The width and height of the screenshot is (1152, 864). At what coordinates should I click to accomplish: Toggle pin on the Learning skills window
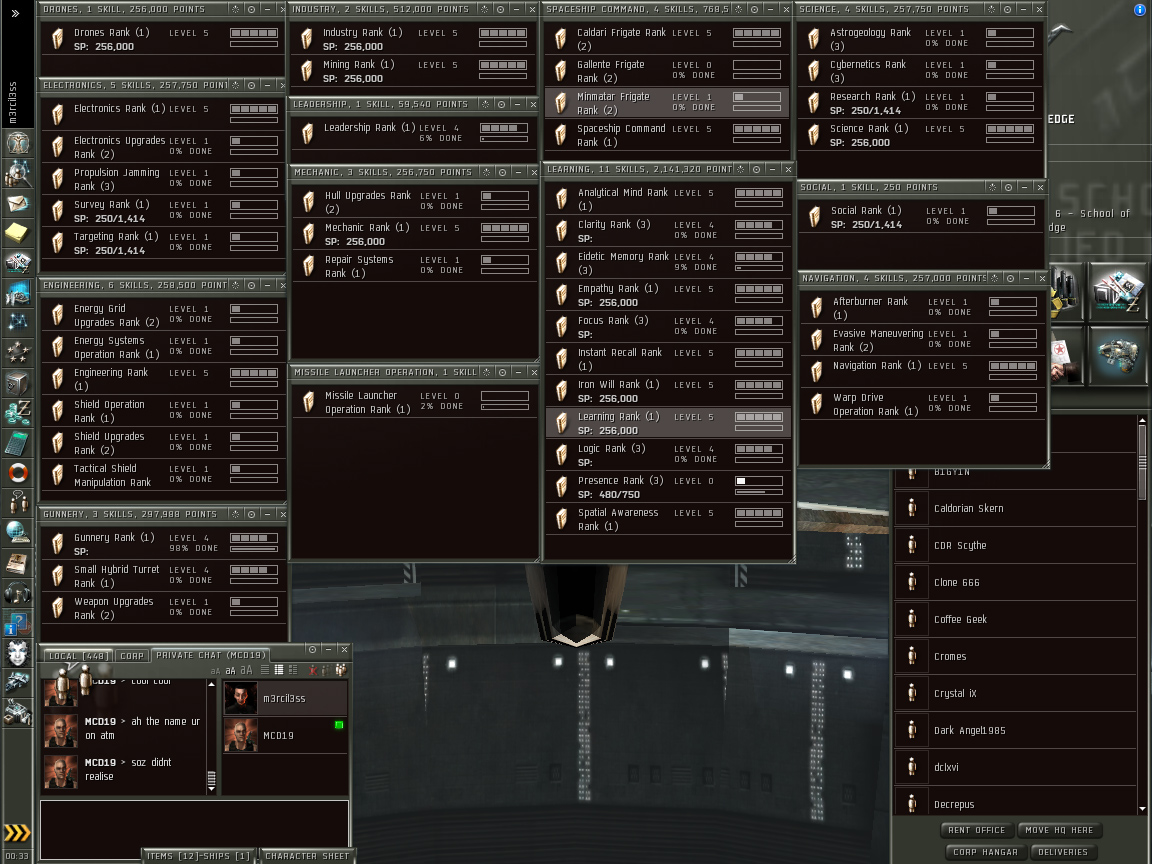pyautogui.click(x=741, y=170)
